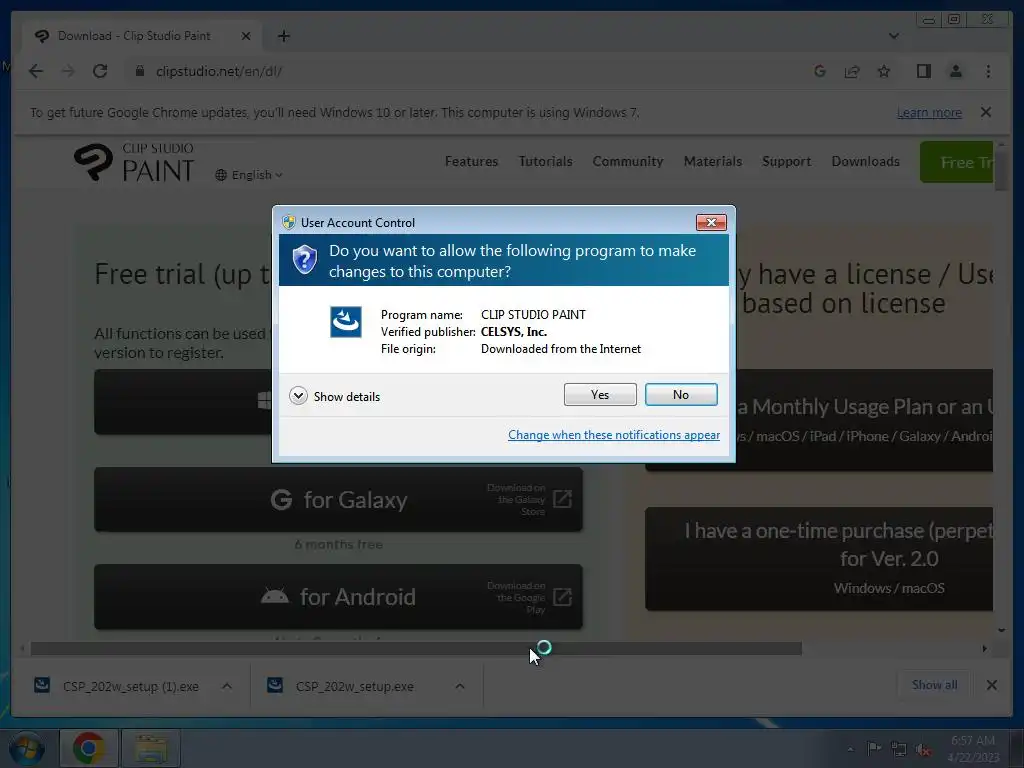Close the Download - Clip Studio Paint tab
The height and width of the screenshot is (768, 1024).
point(246,36)
